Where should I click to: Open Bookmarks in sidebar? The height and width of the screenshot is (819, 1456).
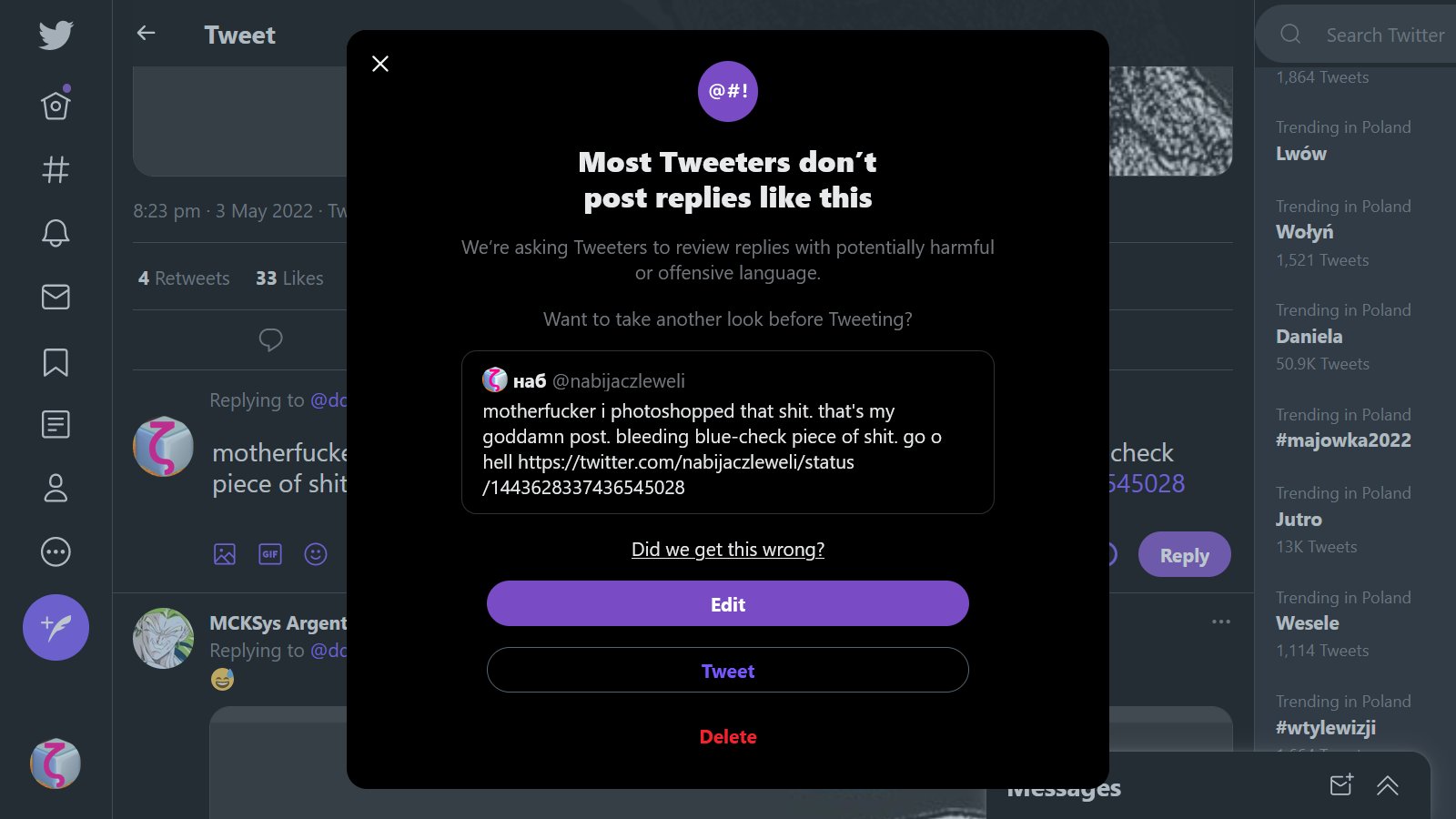56,361
